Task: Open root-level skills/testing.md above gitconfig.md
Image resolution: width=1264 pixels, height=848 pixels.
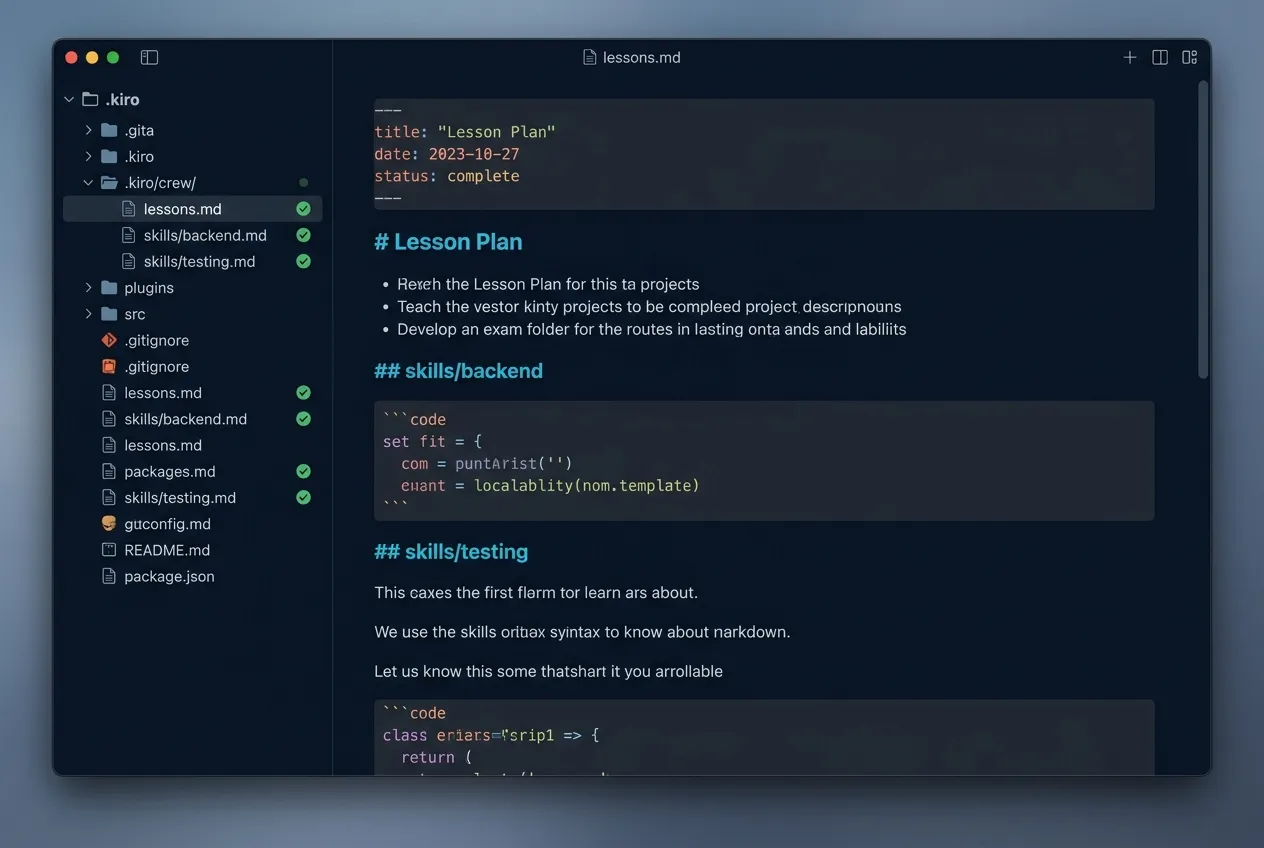Action: [x=180, y=497]
